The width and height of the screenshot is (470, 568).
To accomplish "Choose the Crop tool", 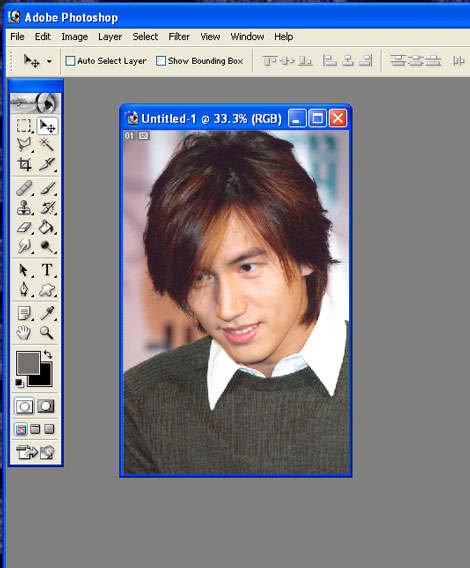I will [24, 164].
